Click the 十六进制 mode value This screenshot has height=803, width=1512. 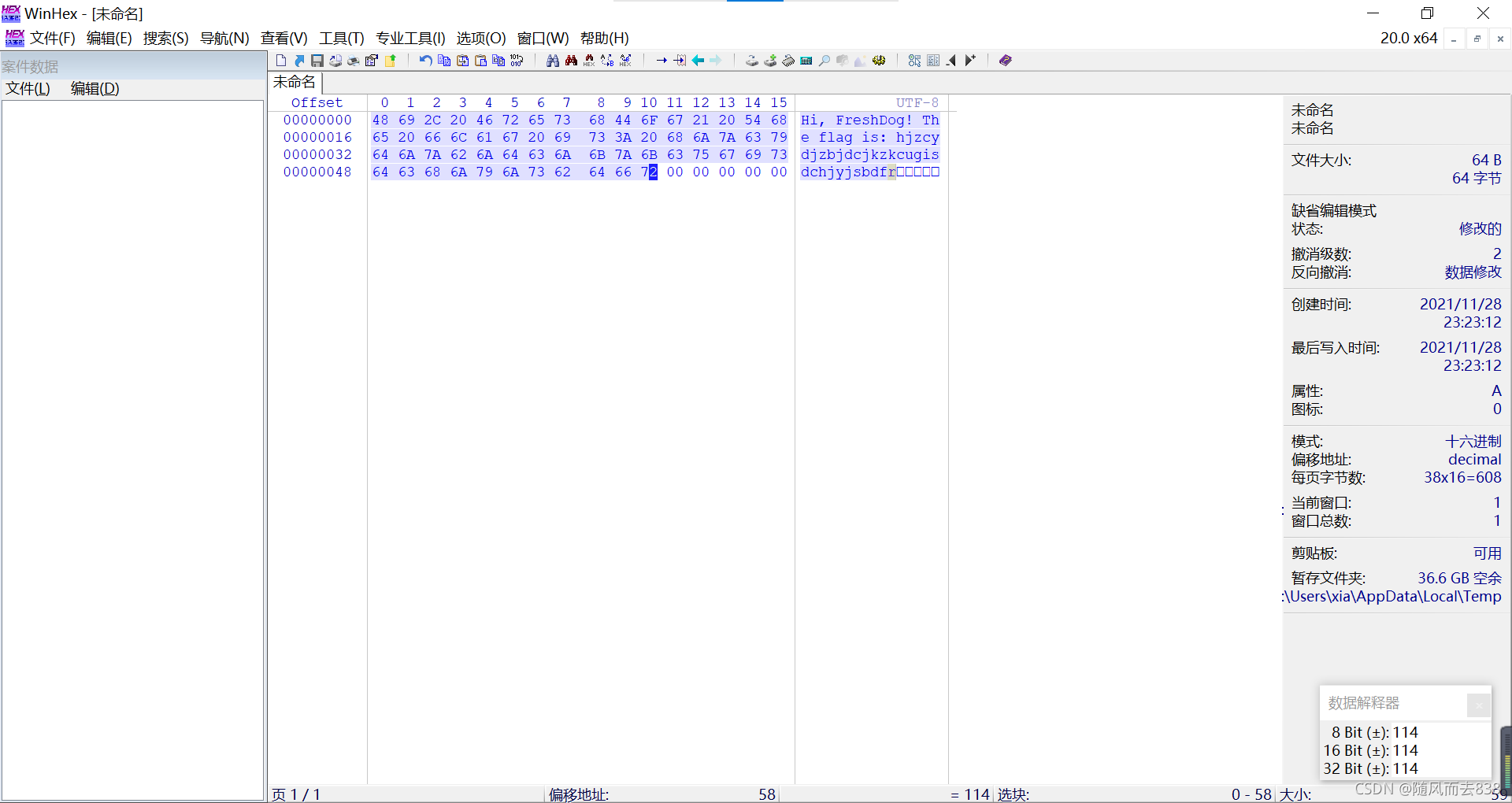pyautogui.click(x=1473, y=441)
